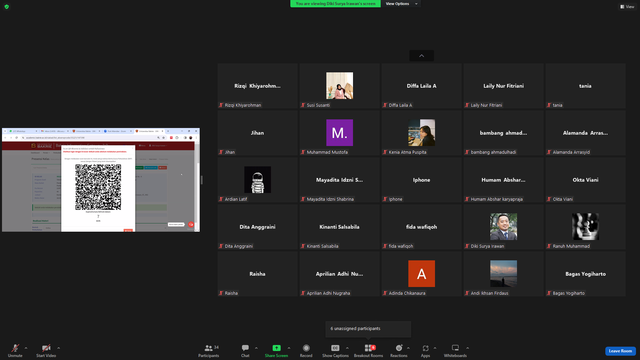
Task: Click the muted mic icon beside Susi Susanti
Action: pyautogui.click(x=303, y=105)
